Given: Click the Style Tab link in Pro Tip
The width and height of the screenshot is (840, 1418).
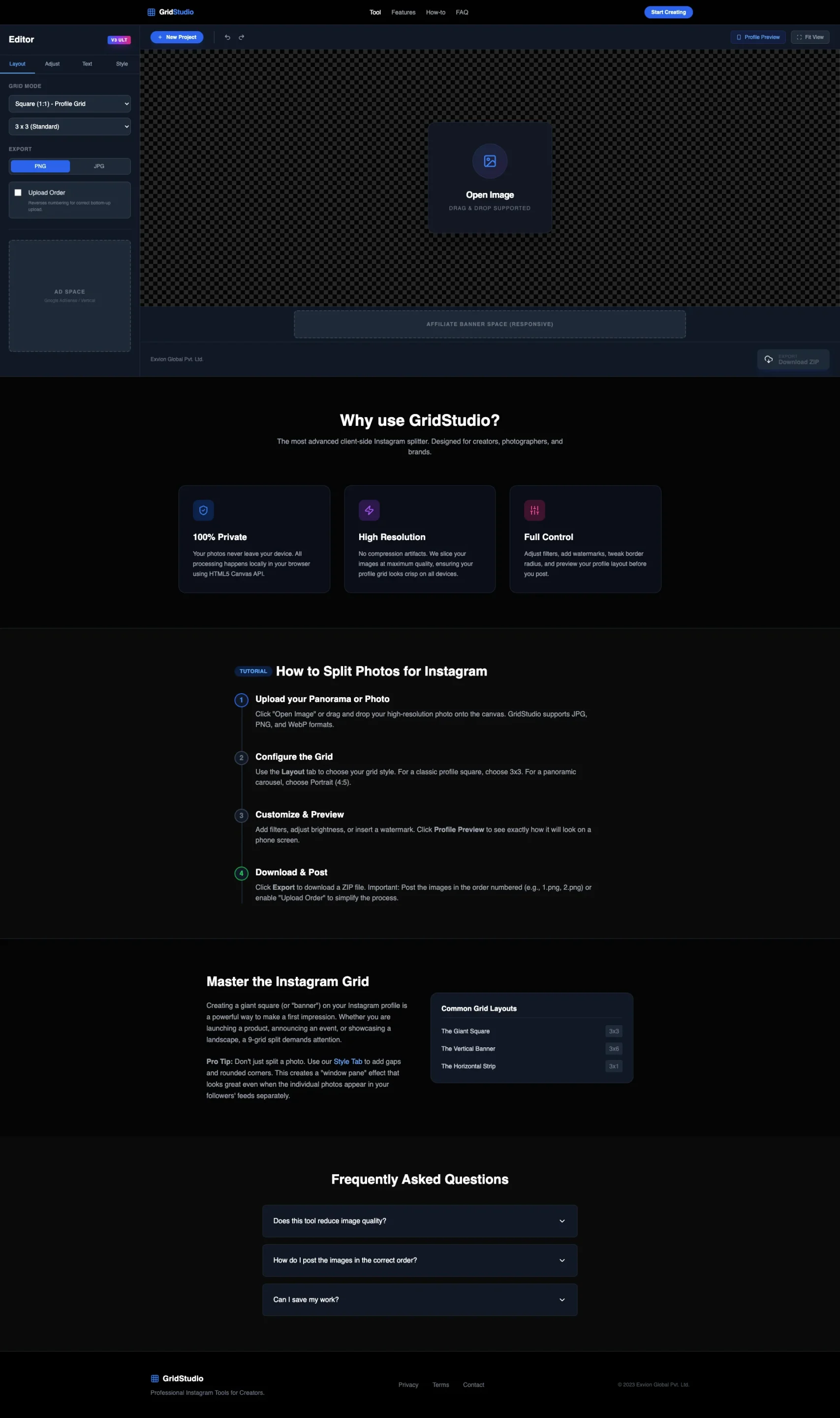Looking at the screenshot, I should [347, 1061].
